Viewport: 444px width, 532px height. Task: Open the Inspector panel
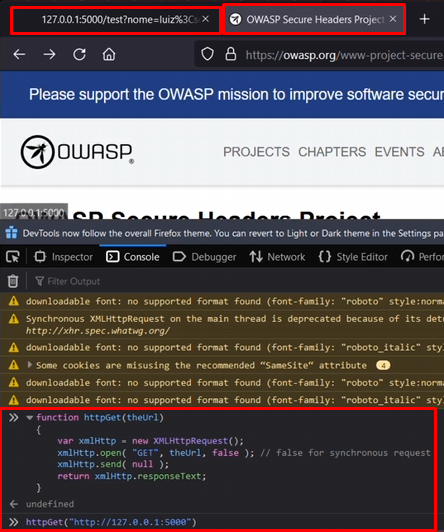[63, 257]
